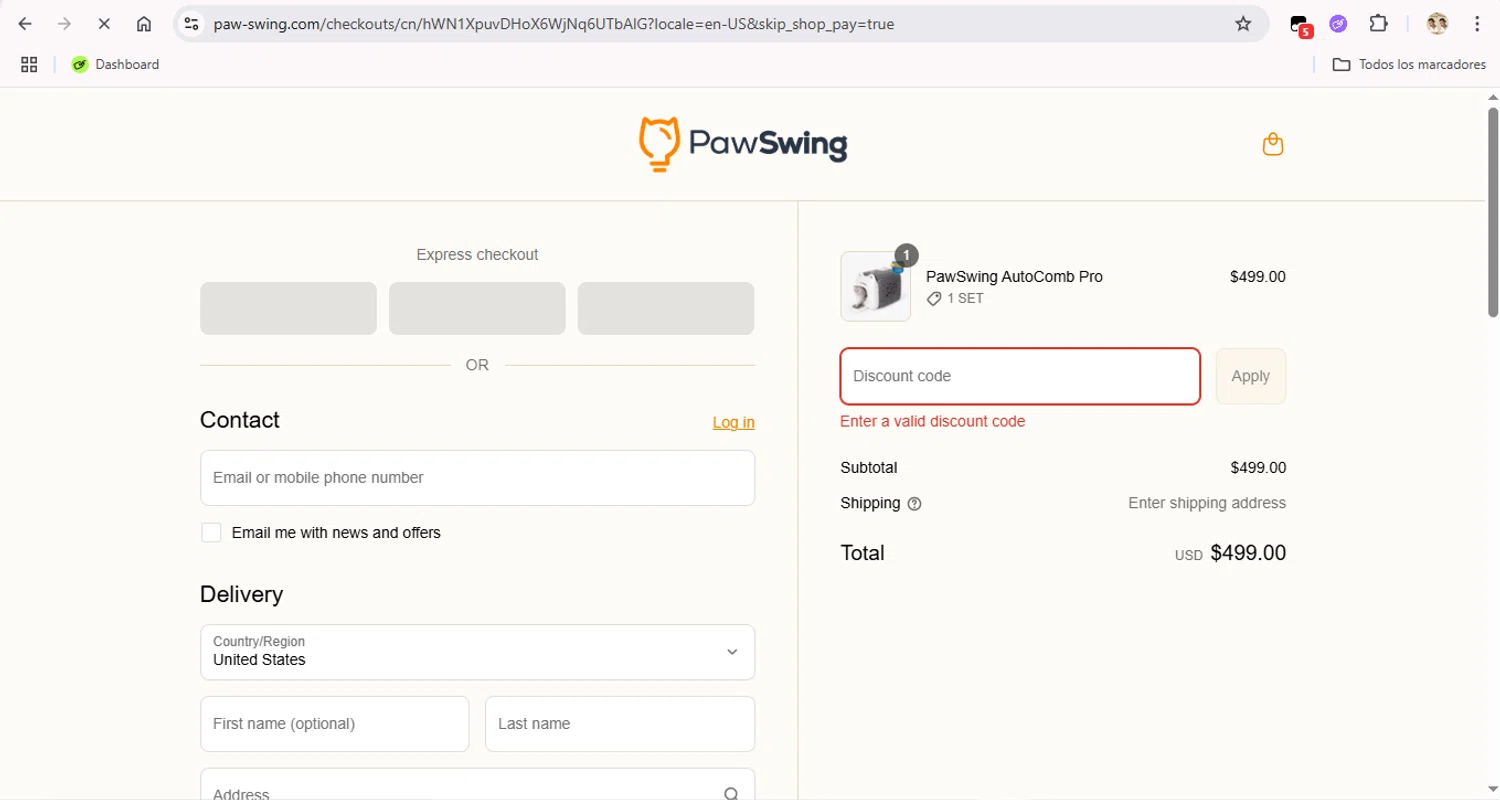Focus Email or mobile phone number field

(478, 478)
